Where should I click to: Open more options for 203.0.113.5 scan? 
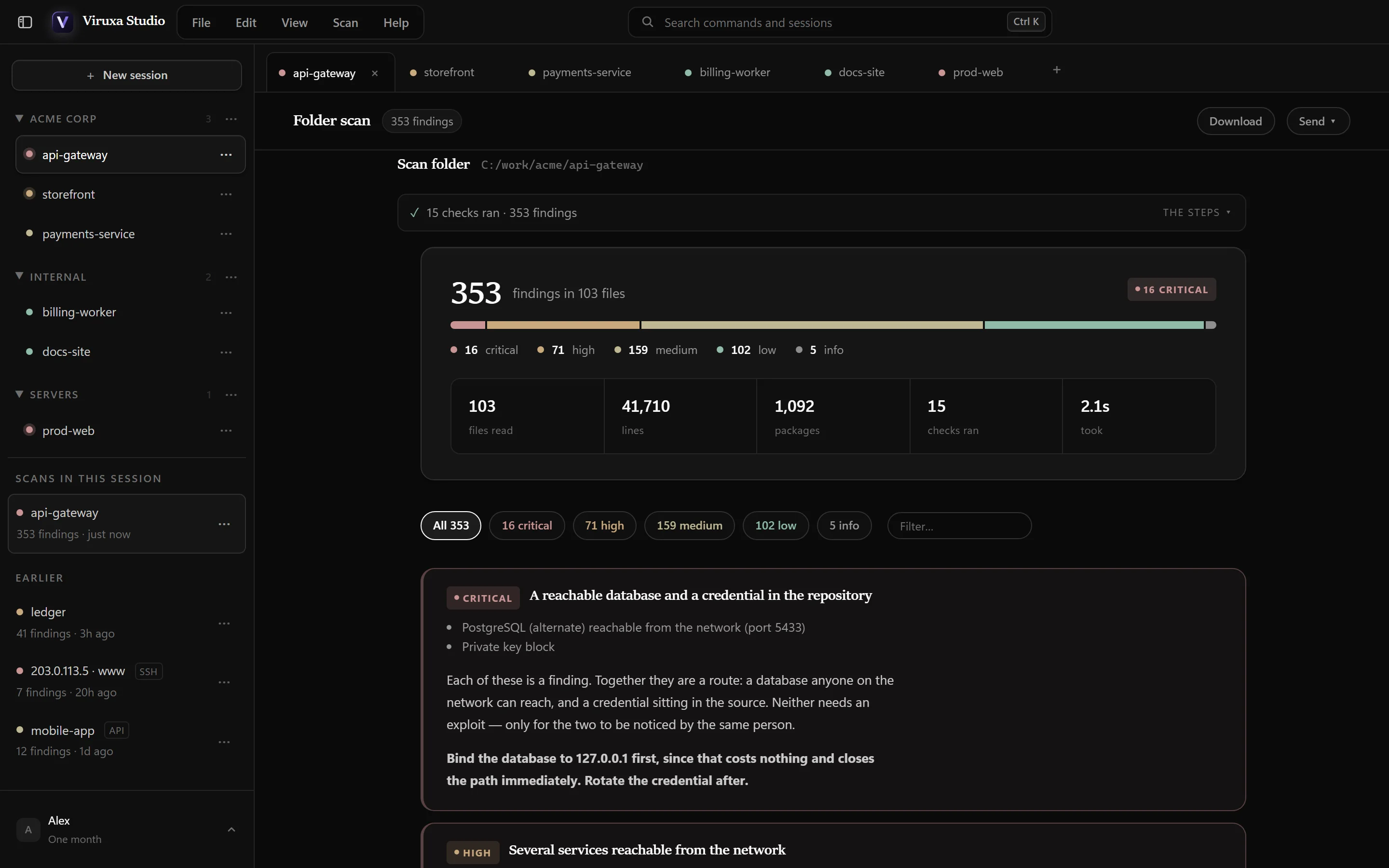pyautogui.click(x=224, y=682)
